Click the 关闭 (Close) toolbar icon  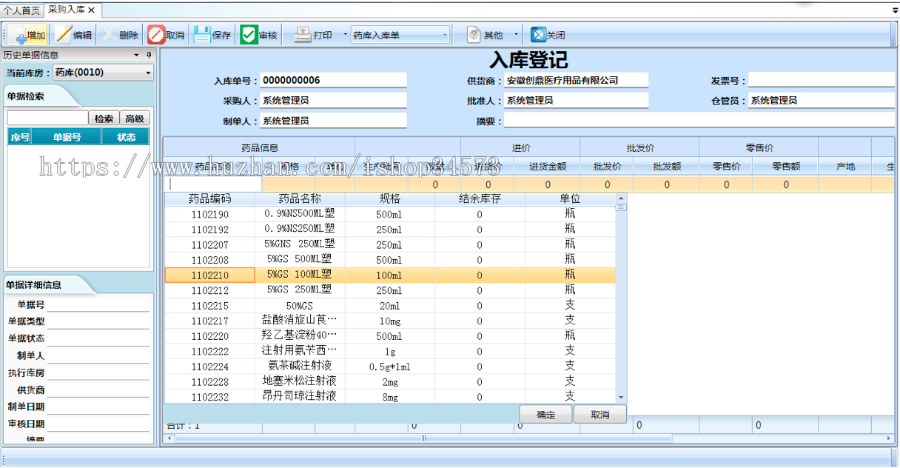coord(537,34)
